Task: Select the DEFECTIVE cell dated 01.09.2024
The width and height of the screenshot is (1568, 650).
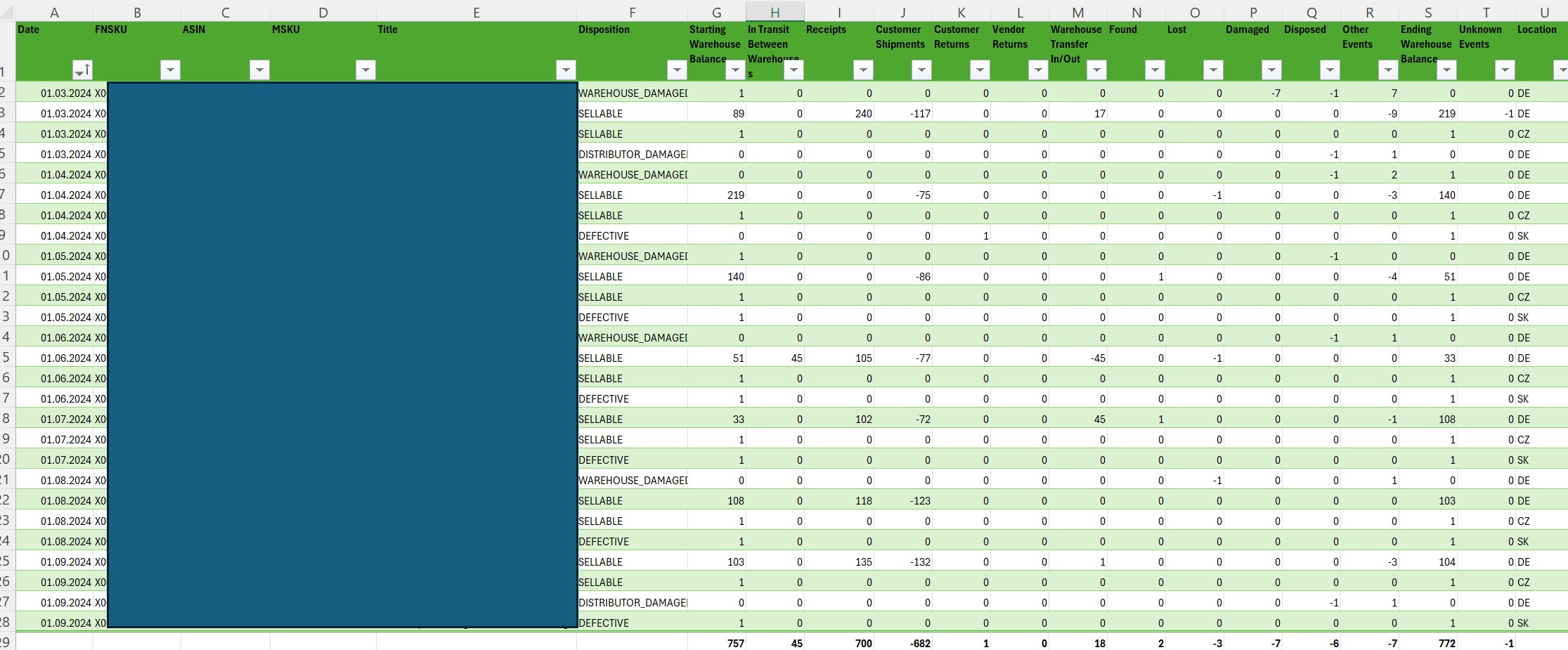Action: [632, 623]
